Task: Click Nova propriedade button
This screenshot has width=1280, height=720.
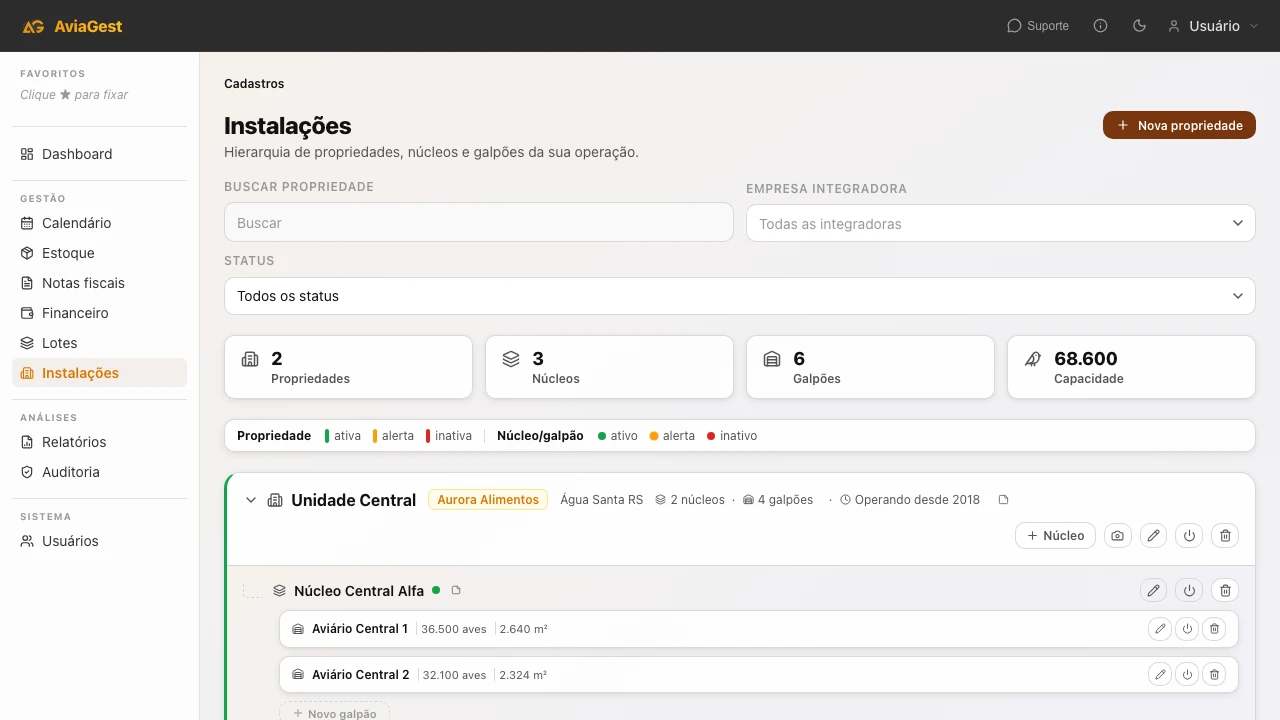Action: click(x=1179, y=125)
